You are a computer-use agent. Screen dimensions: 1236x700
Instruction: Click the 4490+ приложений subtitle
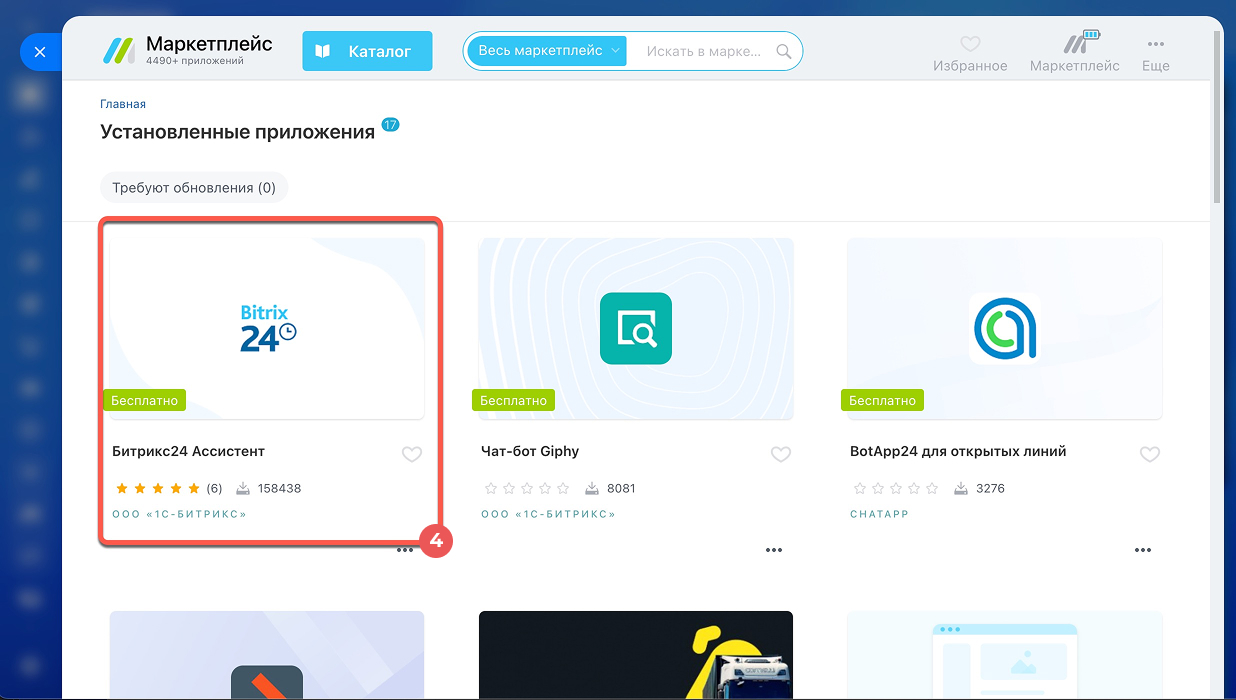(194, 61)
